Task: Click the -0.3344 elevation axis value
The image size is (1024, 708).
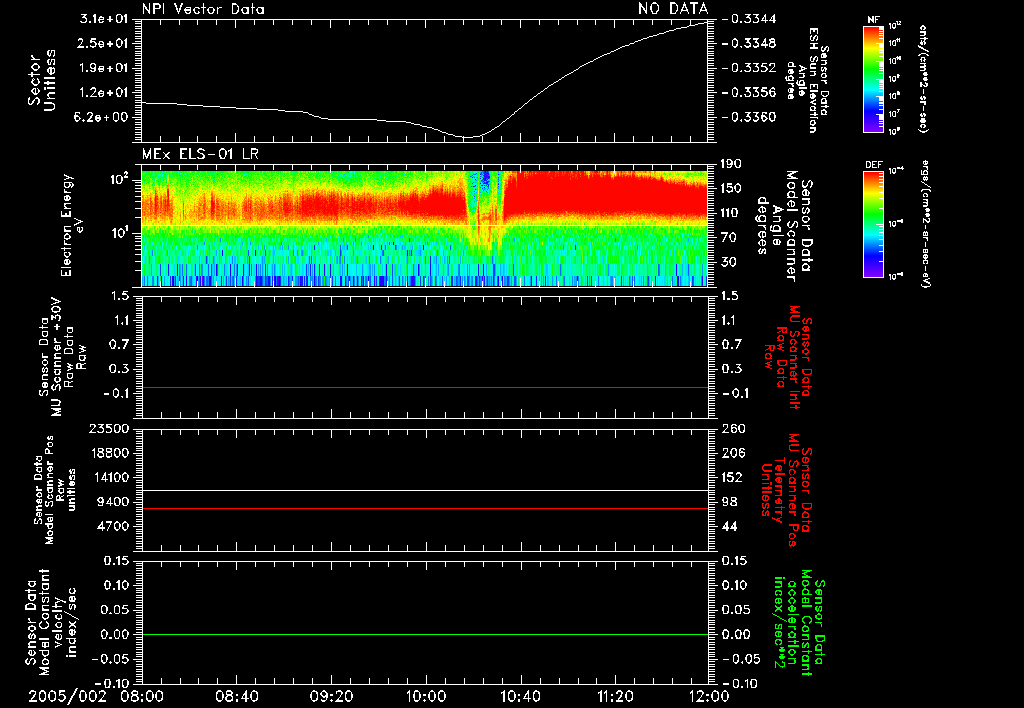Action: coord(751,19)
